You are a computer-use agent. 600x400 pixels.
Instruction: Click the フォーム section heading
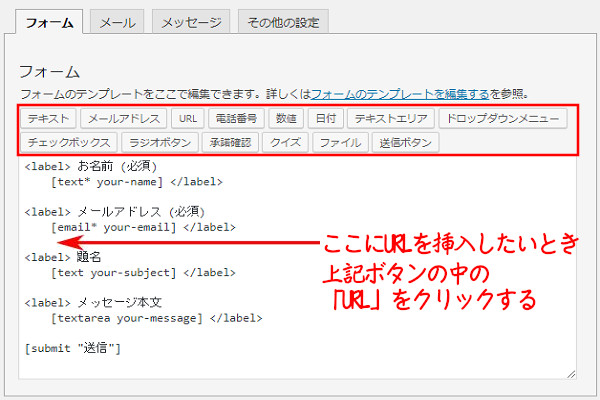49,72
